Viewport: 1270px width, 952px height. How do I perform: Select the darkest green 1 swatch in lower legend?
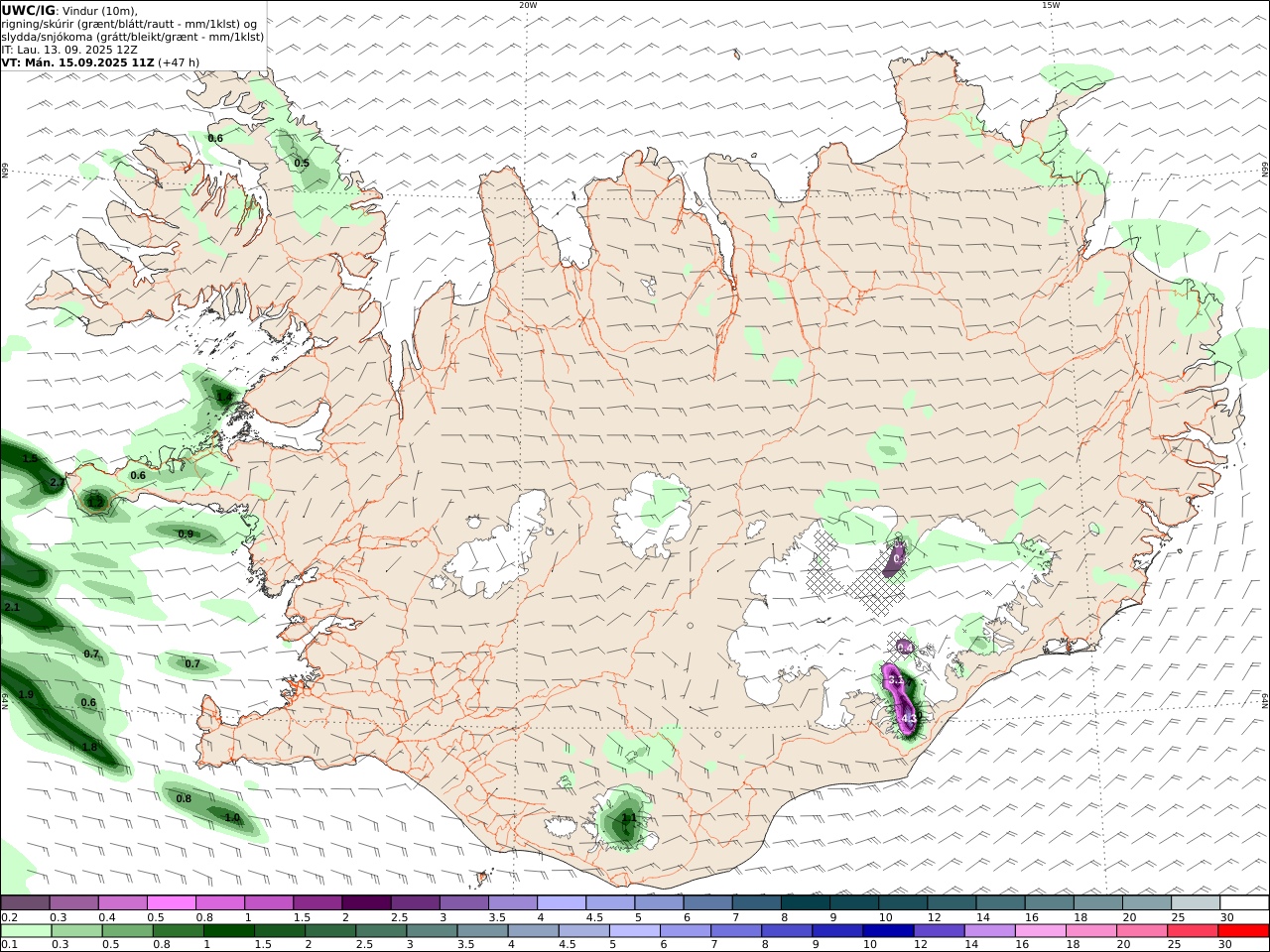click(228, 931)
